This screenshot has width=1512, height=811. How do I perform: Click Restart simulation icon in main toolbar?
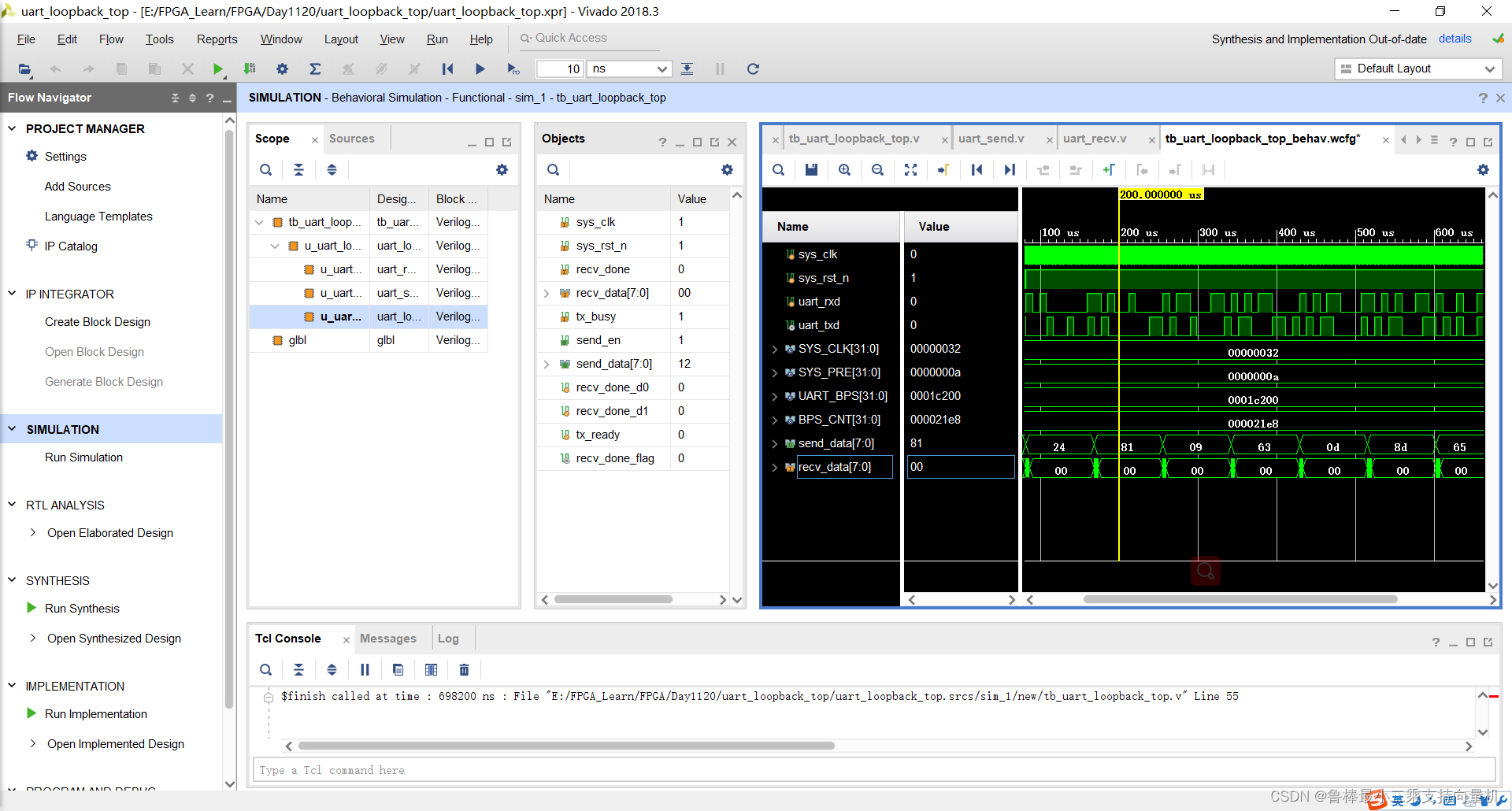coord(447,69)
